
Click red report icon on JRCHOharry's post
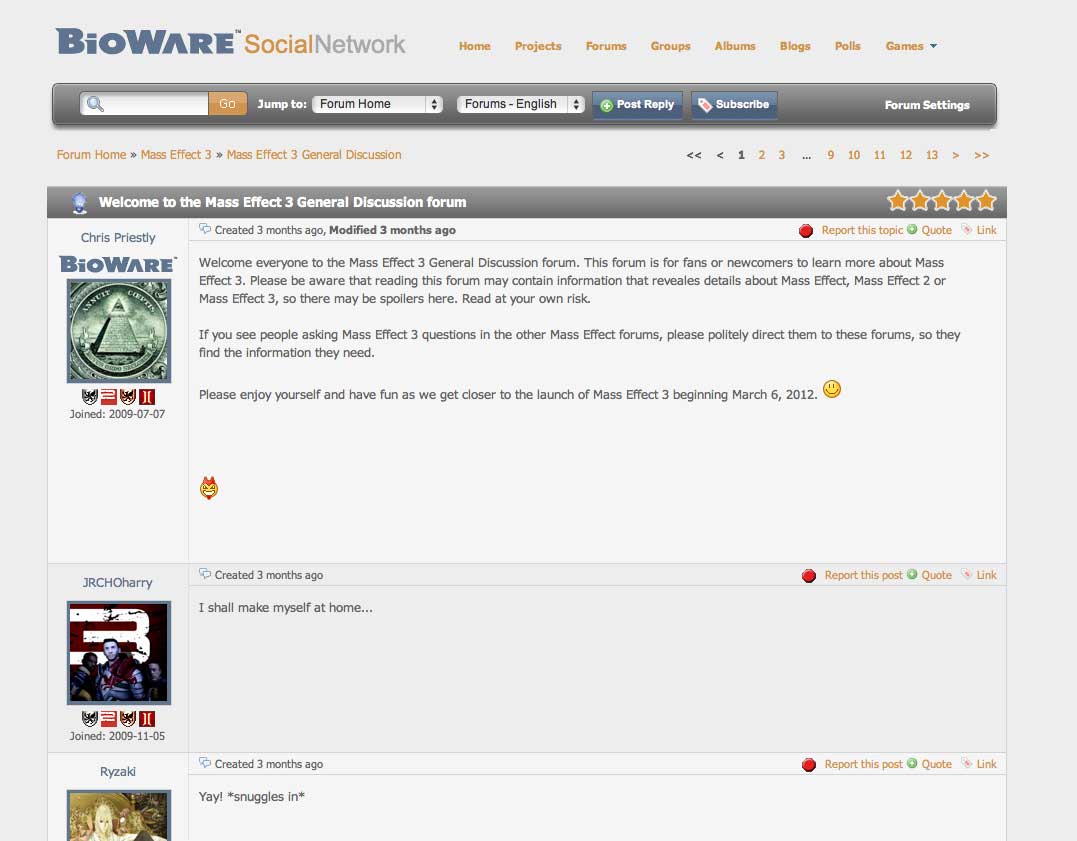(x=808, y=576)
